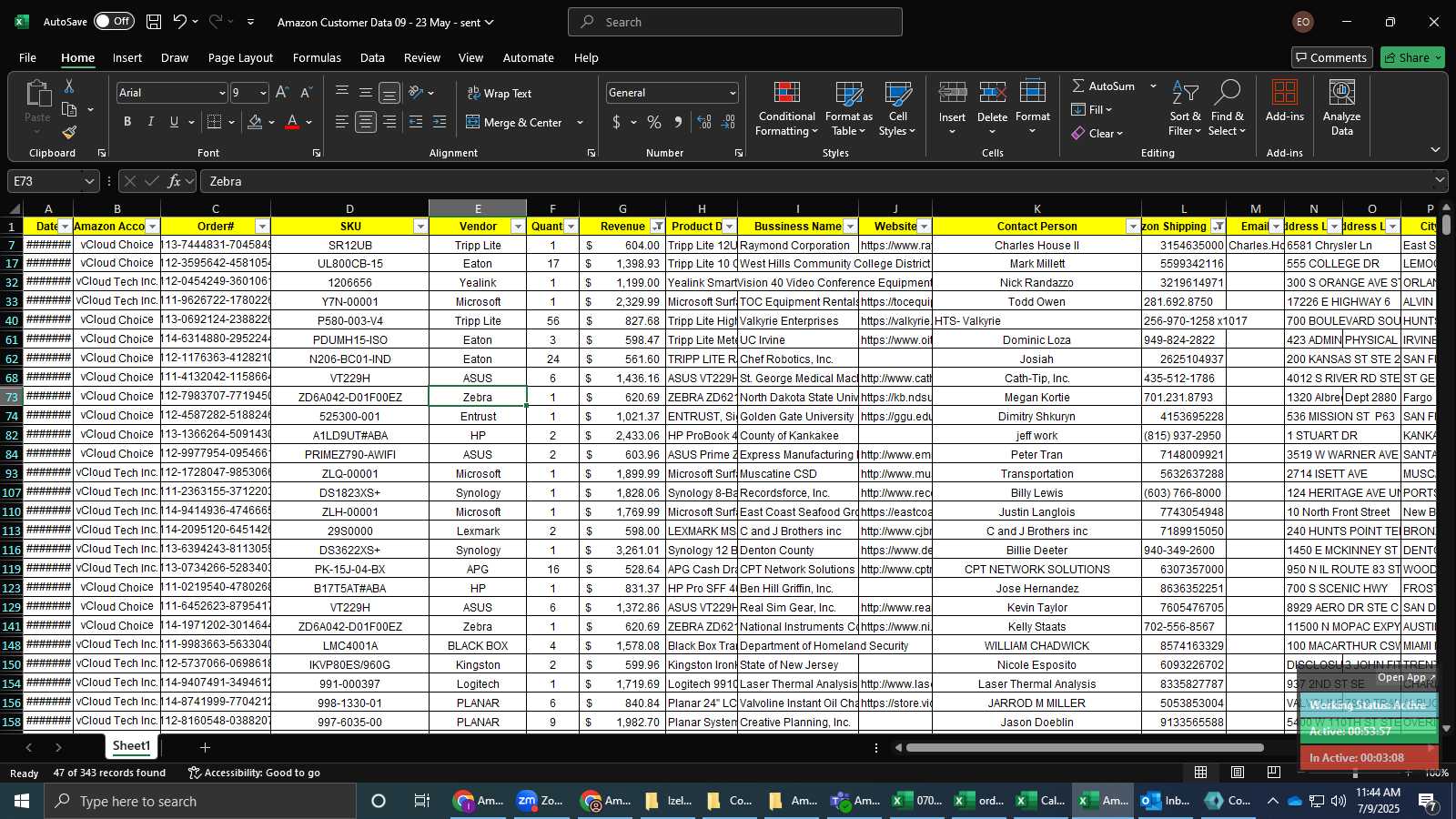1456x819 pixels.
Task: Toggle the AutoSave switch
Action: click(114, 21)
